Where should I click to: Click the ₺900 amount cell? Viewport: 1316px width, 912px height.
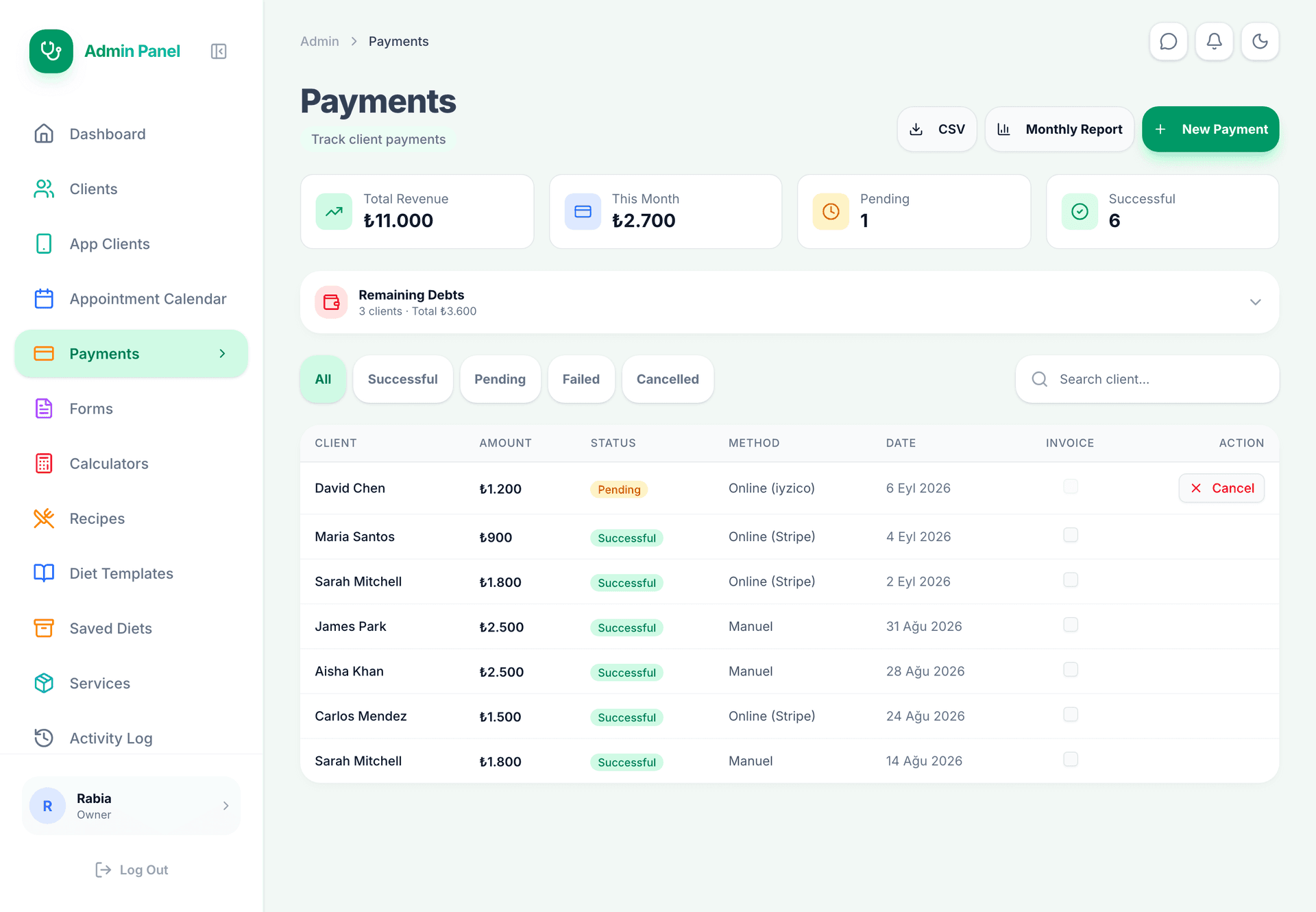point(496,537)
